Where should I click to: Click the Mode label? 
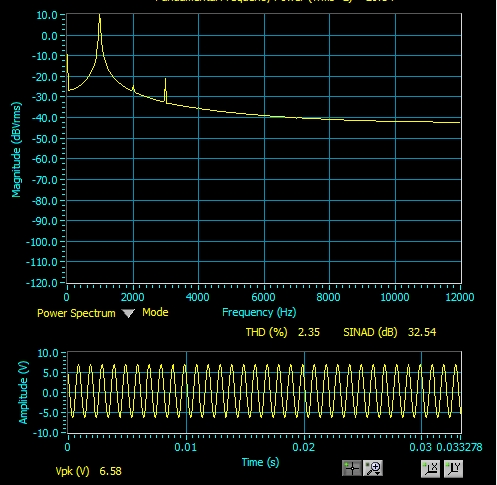coord(155,312)
